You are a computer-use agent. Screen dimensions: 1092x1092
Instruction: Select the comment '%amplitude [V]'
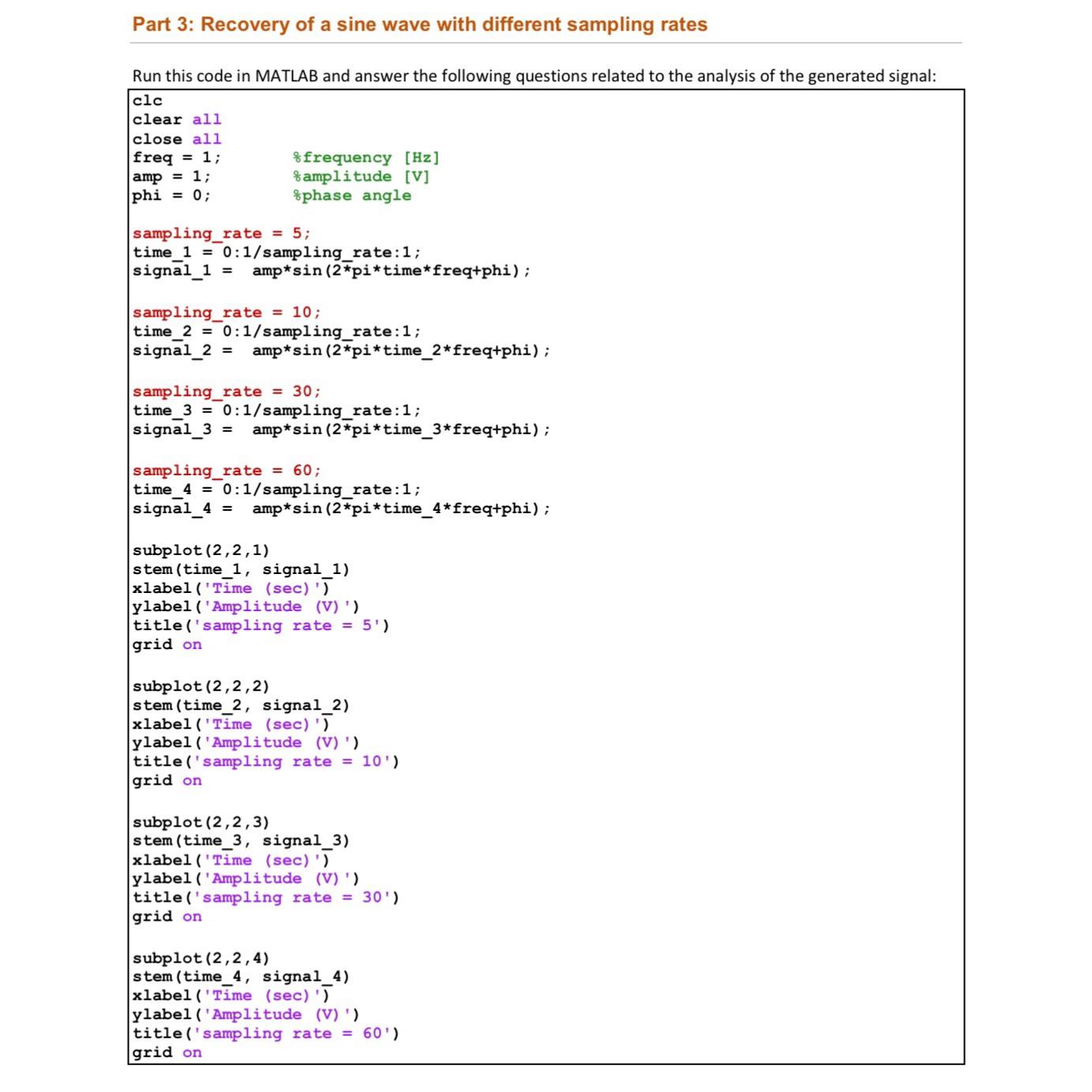[359, 176]
